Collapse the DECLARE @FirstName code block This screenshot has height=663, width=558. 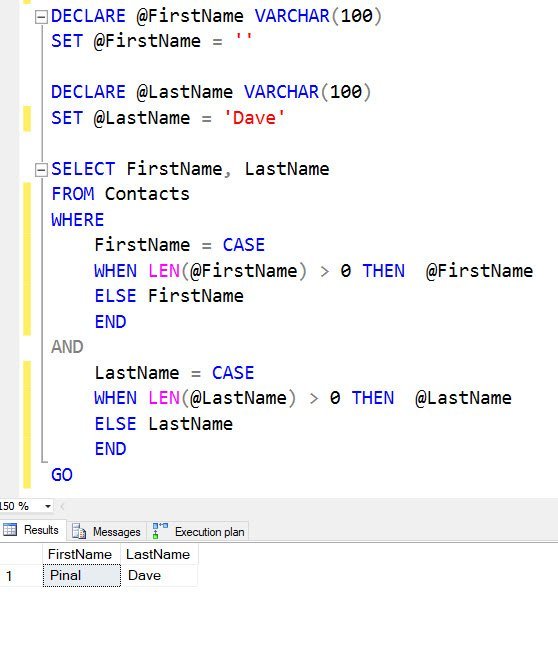(x=41, y=17)
